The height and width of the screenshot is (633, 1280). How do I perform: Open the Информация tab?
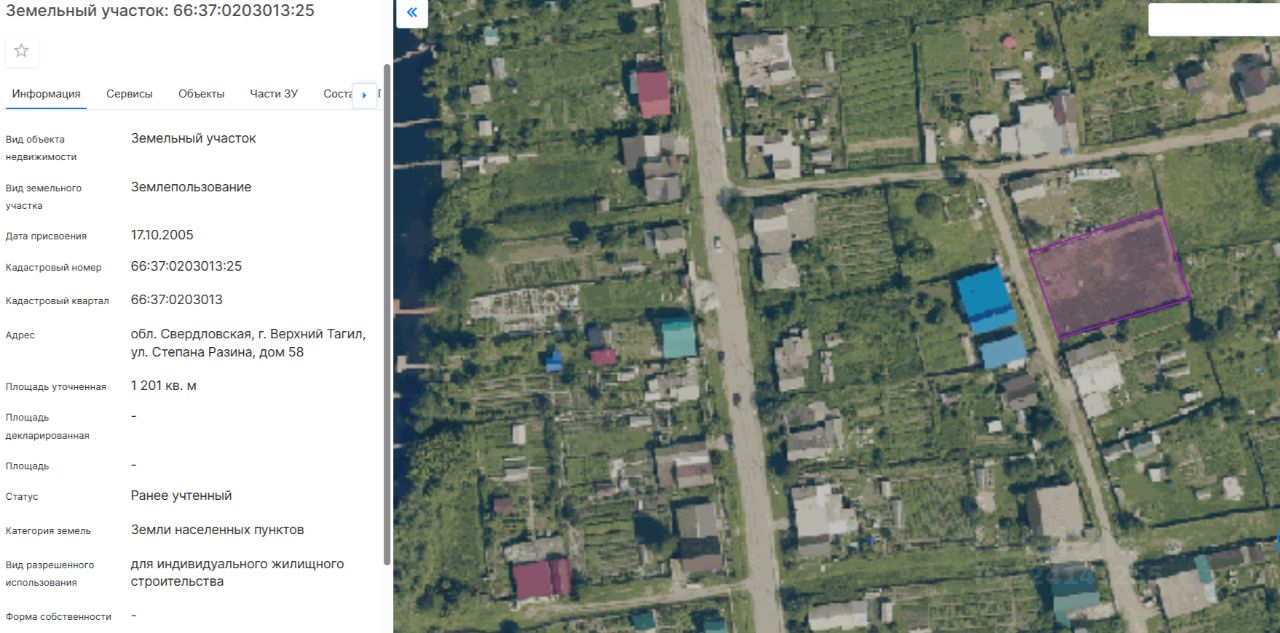tap(46, 94)
